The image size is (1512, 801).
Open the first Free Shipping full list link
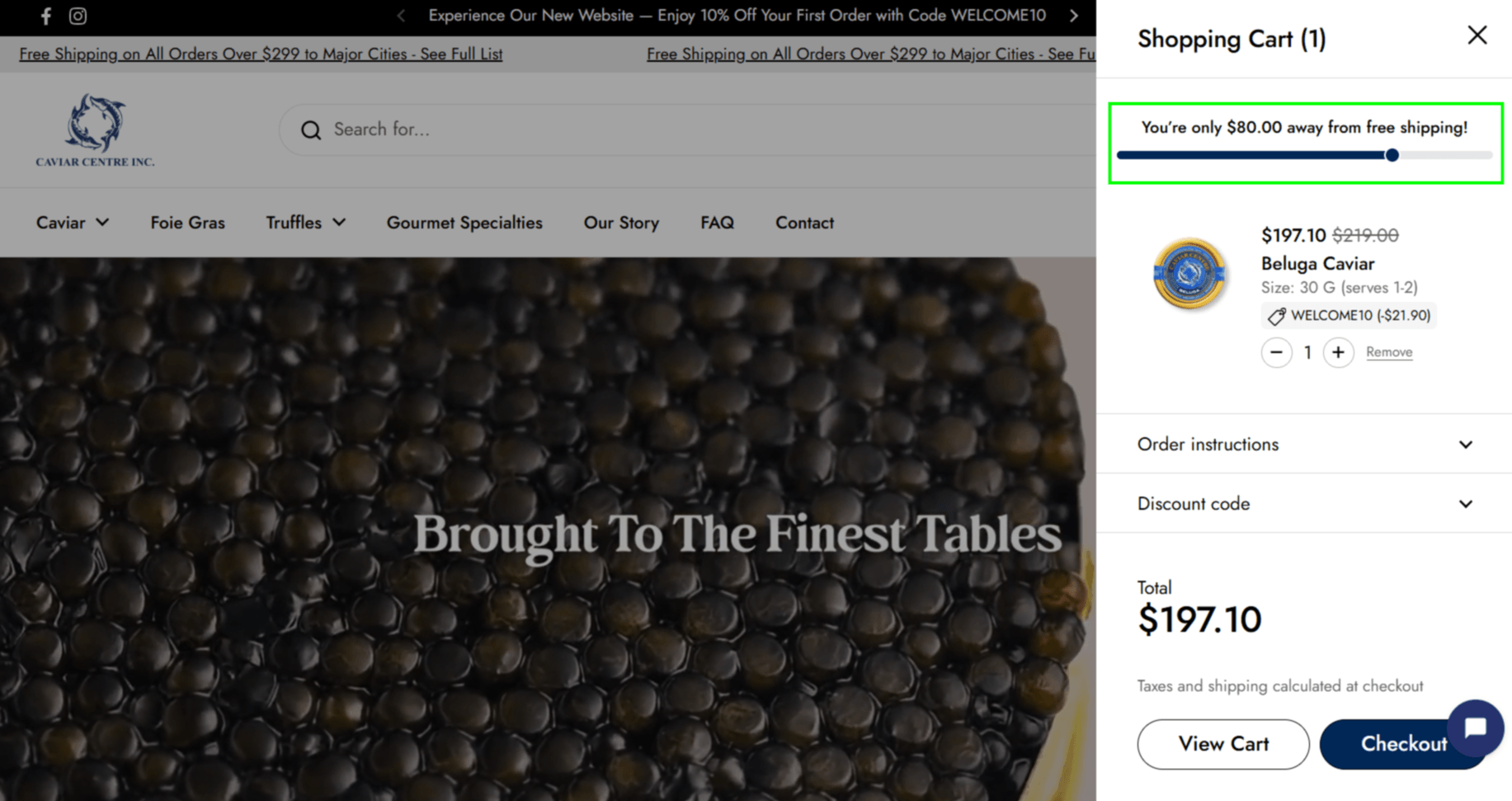261,54
